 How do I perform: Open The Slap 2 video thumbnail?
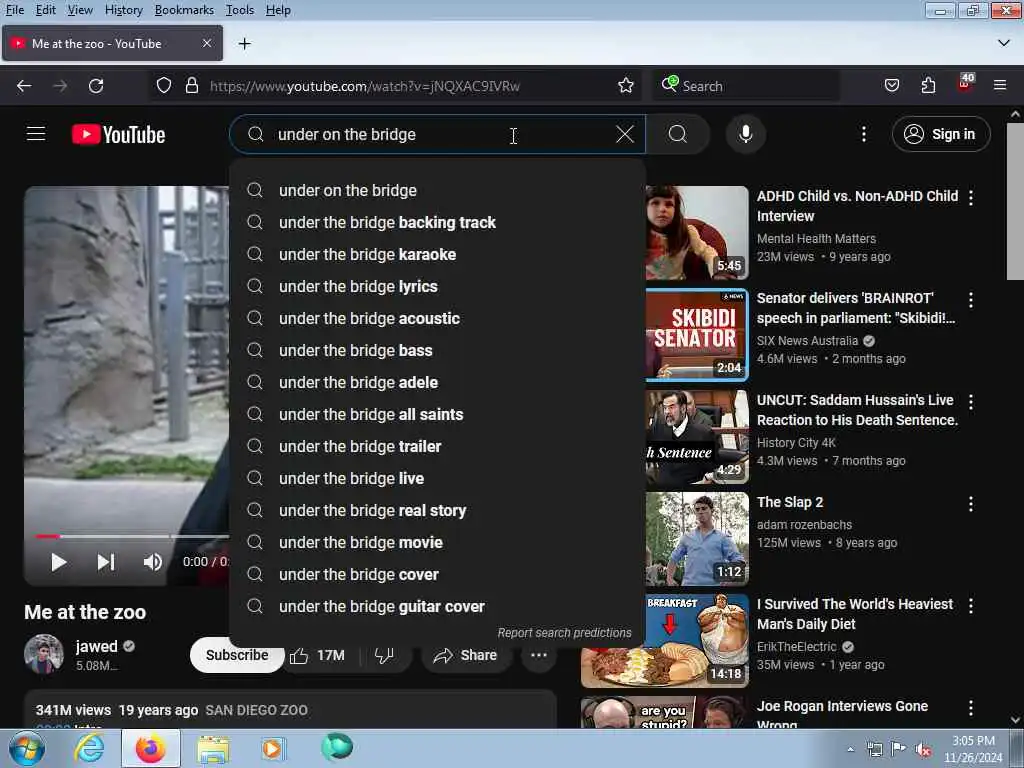tap(697, 539)
